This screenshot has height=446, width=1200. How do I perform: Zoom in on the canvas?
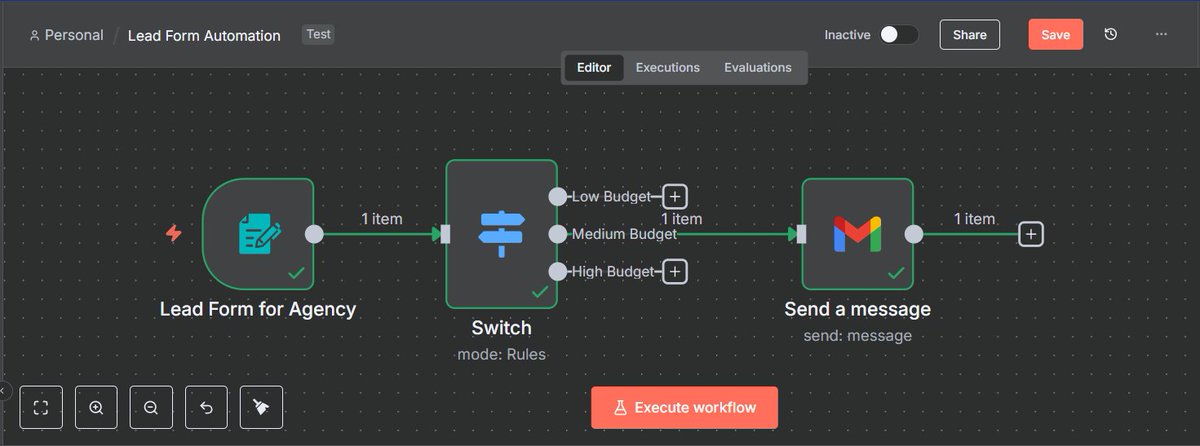click(x=96, y=407)
